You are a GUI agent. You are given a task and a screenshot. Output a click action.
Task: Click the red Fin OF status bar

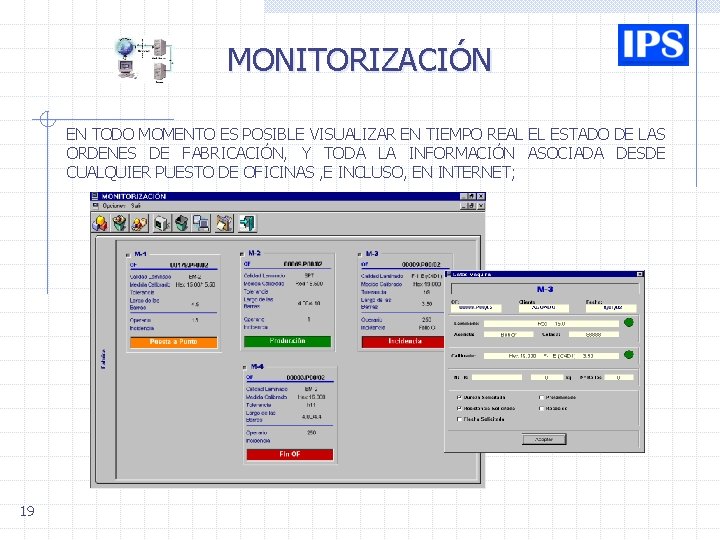point(290,454)
